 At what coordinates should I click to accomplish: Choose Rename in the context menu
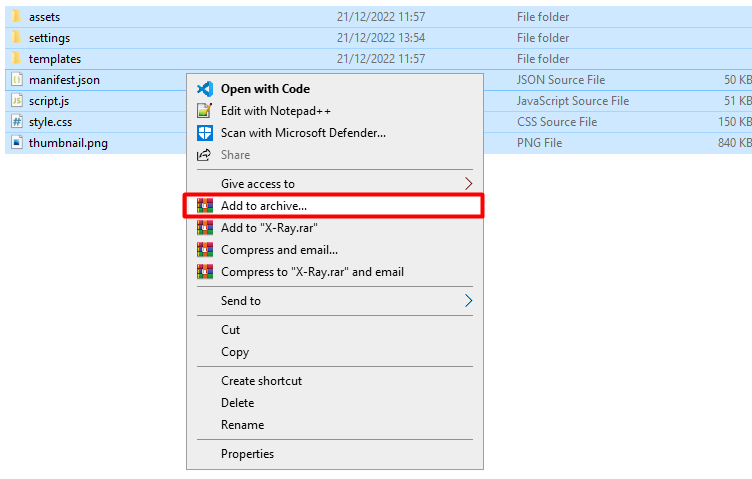pos(243,425)
